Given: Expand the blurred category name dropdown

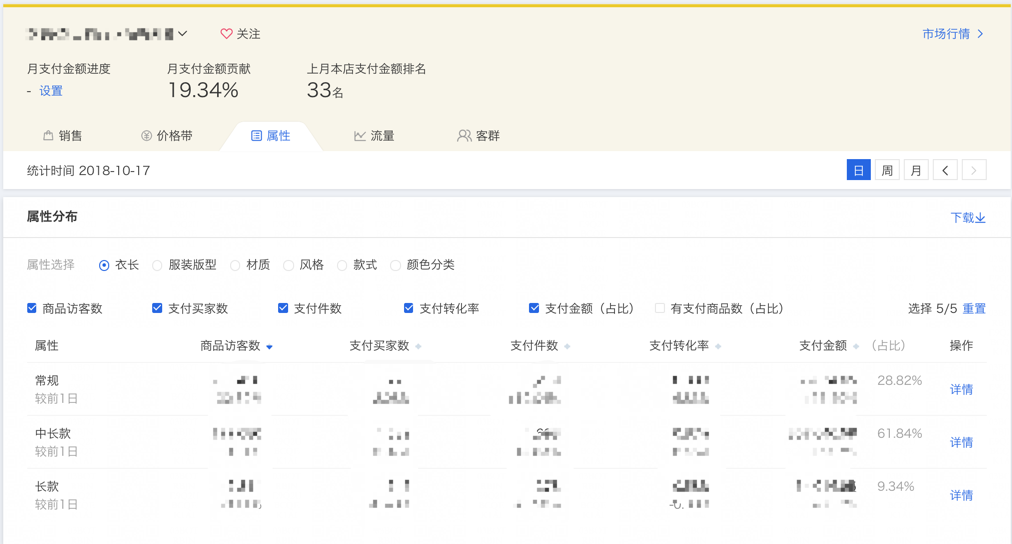Looking at the screenshot, I should (x=183, y=34).
